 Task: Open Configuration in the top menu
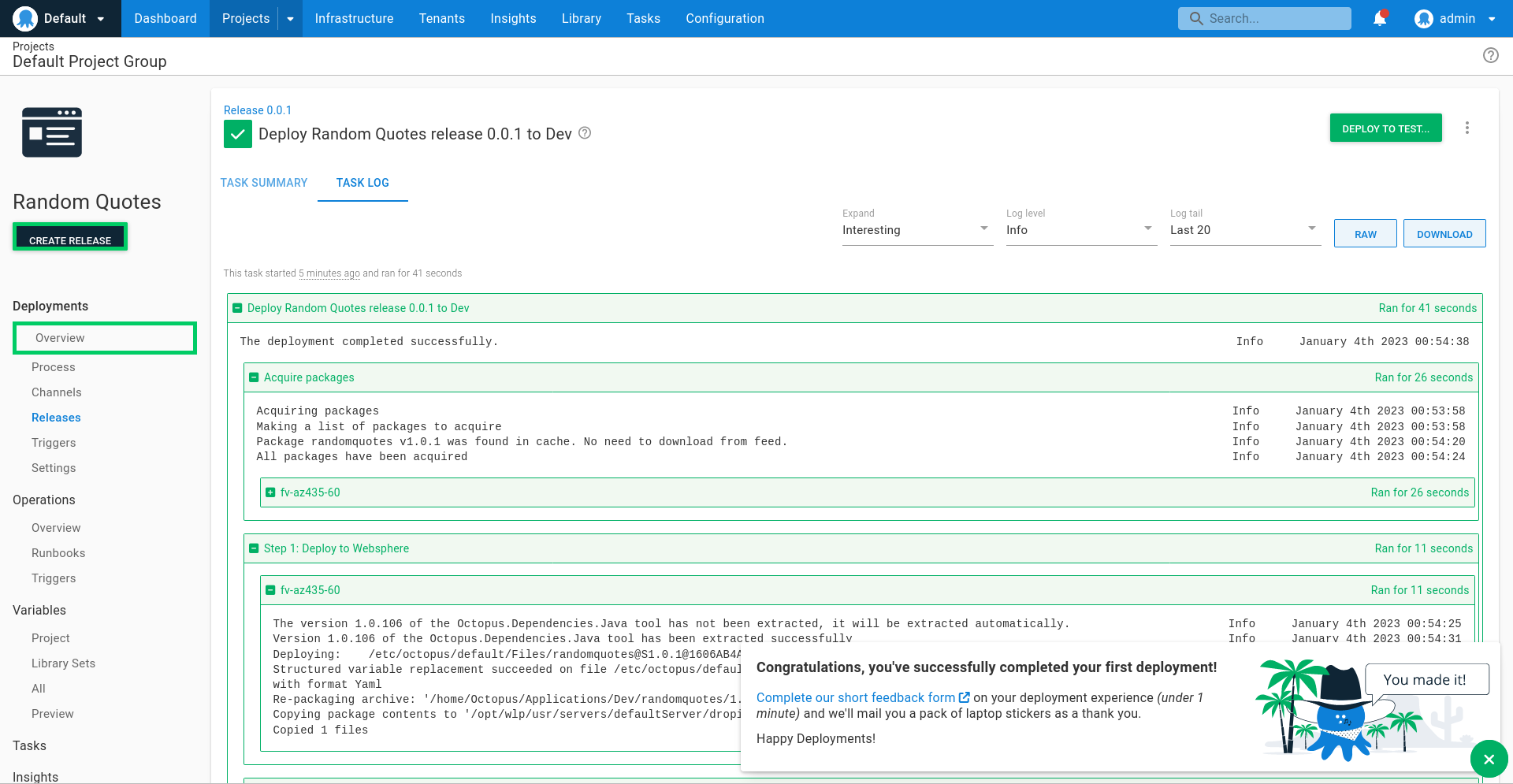point(725,18)
